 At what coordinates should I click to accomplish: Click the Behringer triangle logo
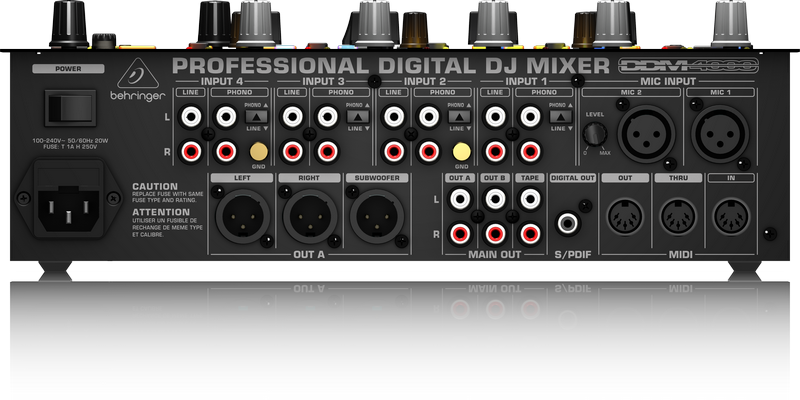(138, 74)
